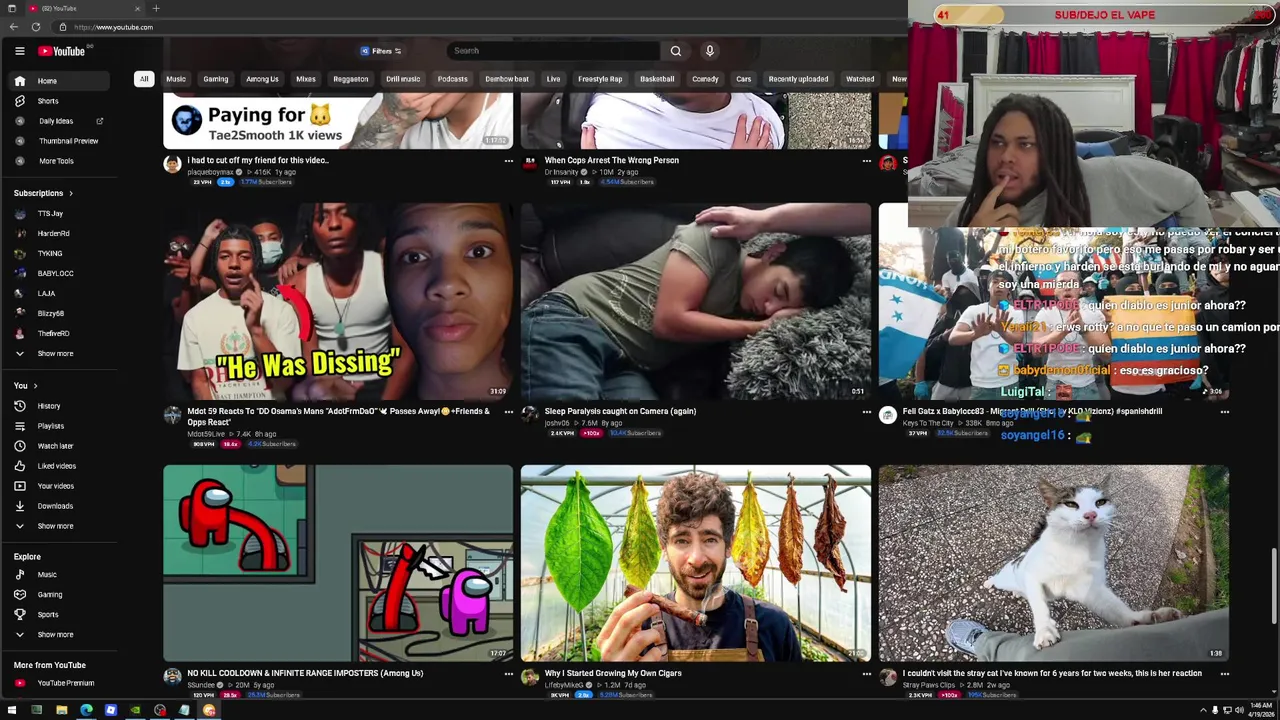Open Playlists in the sidebar
This screenshot has width=1280, height=720.
pyautogui.click(x=60, y=426)
